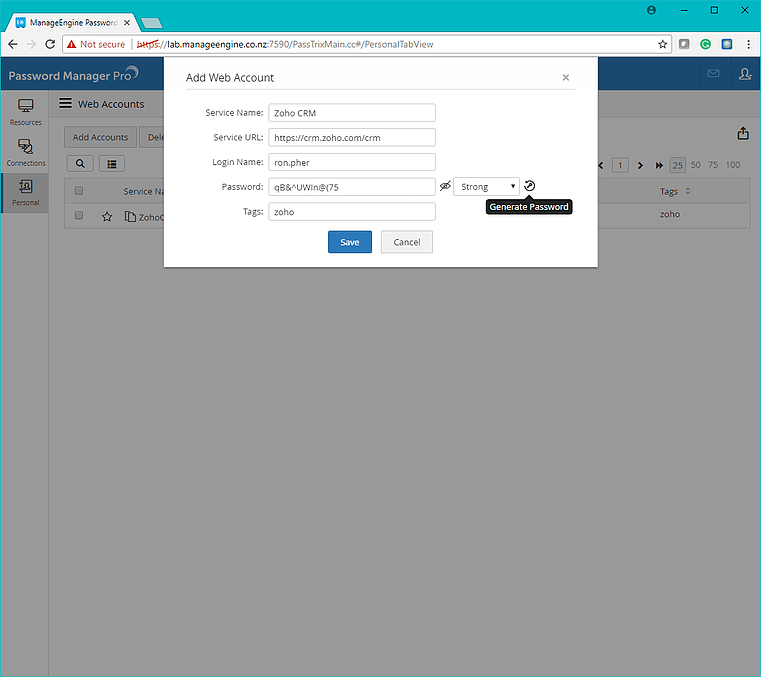Click the Add Accounts button
Screen dimensions: 761x677
[100, 137]
